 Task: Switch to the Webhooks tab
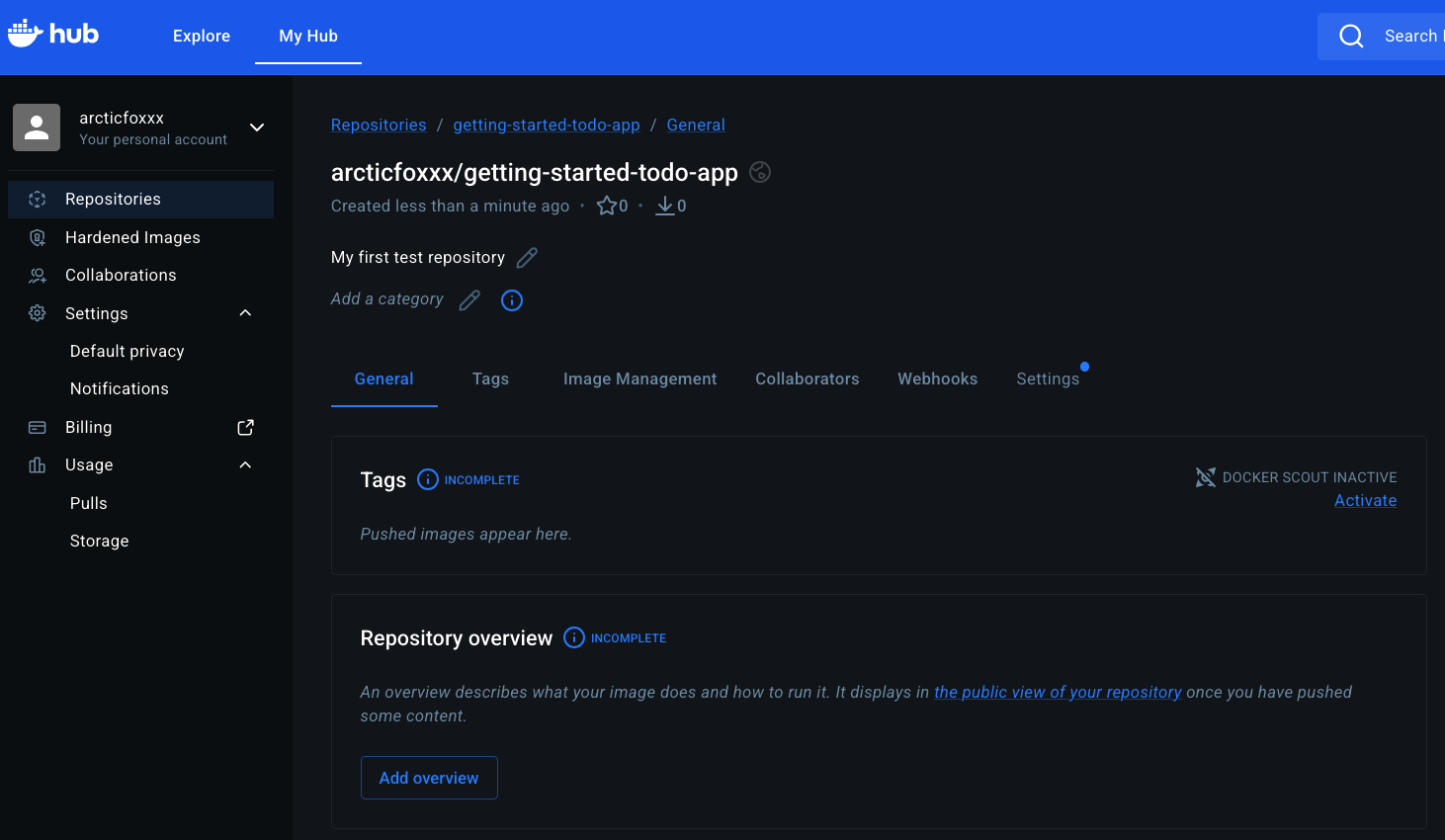click(938, 379)
